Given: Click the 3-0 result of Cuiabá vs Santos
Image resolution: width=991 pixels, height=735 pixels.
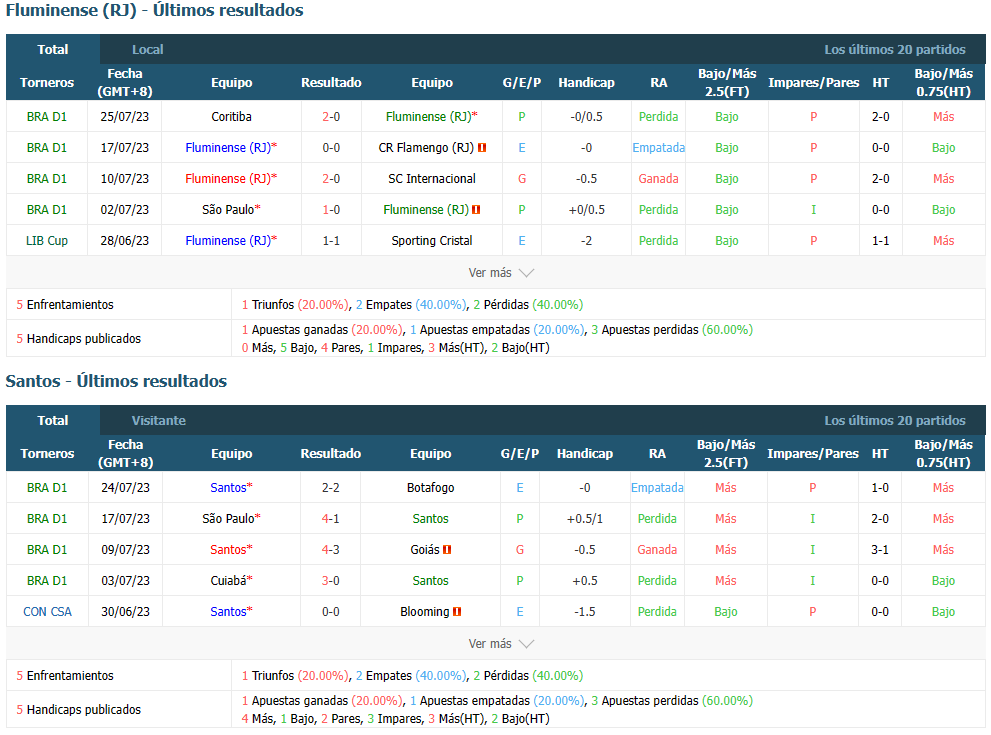Looking at the screenshot, I should pyautogui.click(x=331, y=580).
